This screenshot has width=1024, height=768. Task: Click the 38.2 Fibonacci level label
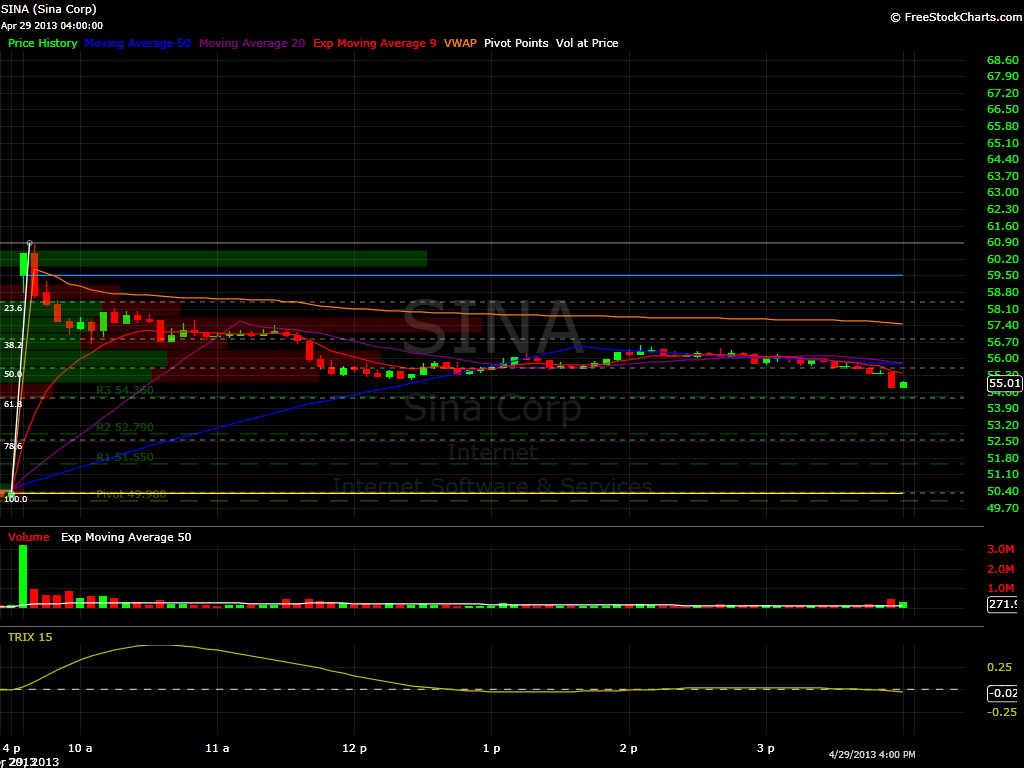[x=12, y=345]
